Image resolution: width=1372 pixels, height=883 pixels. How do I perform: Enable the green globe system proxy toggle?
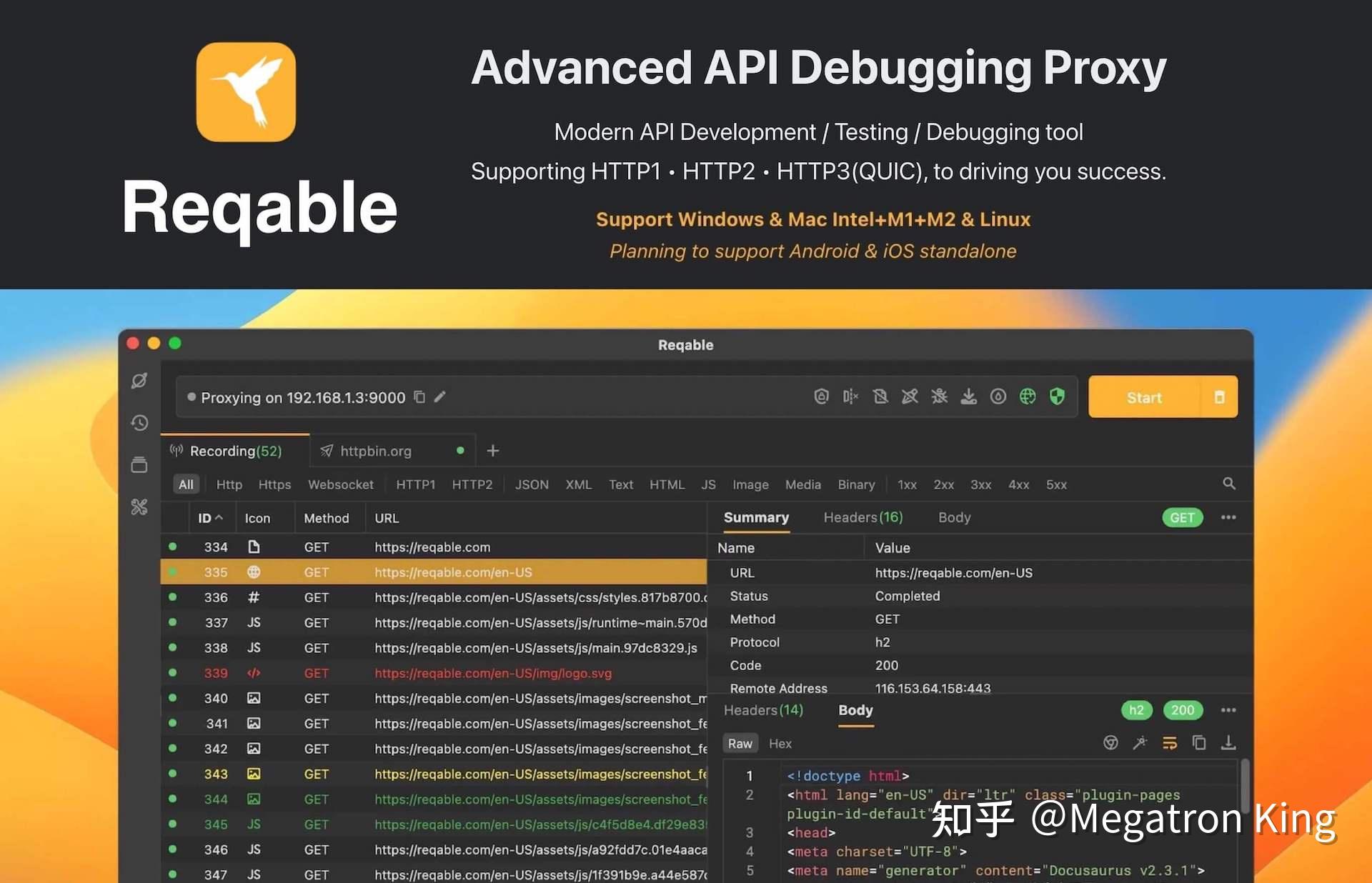pos(1028,396)
